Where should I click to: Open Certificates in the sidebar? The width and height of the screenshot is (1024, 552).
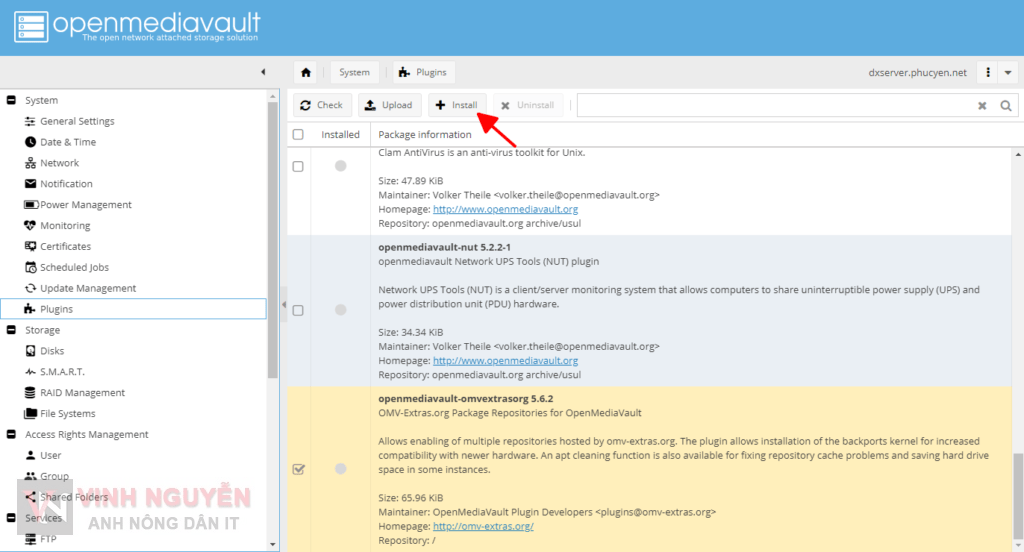pos(65,247)
